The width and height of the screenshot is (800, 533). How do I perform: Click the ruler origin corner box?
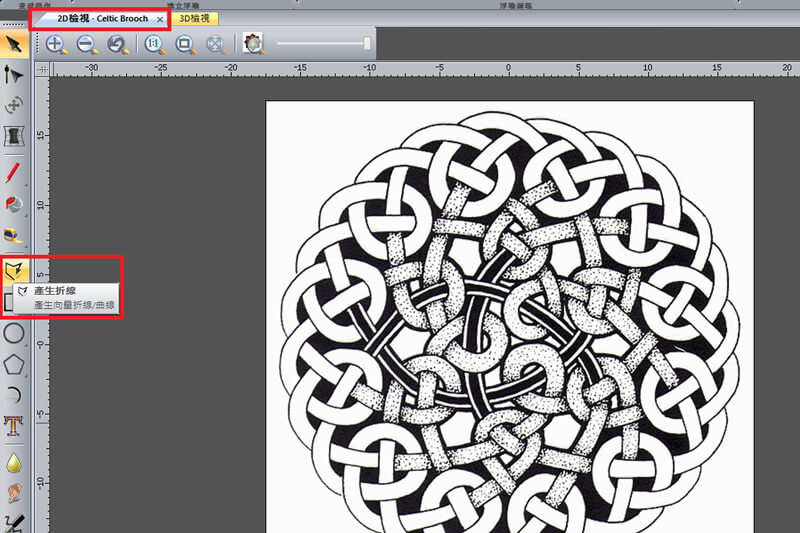(x=42, y=69)
